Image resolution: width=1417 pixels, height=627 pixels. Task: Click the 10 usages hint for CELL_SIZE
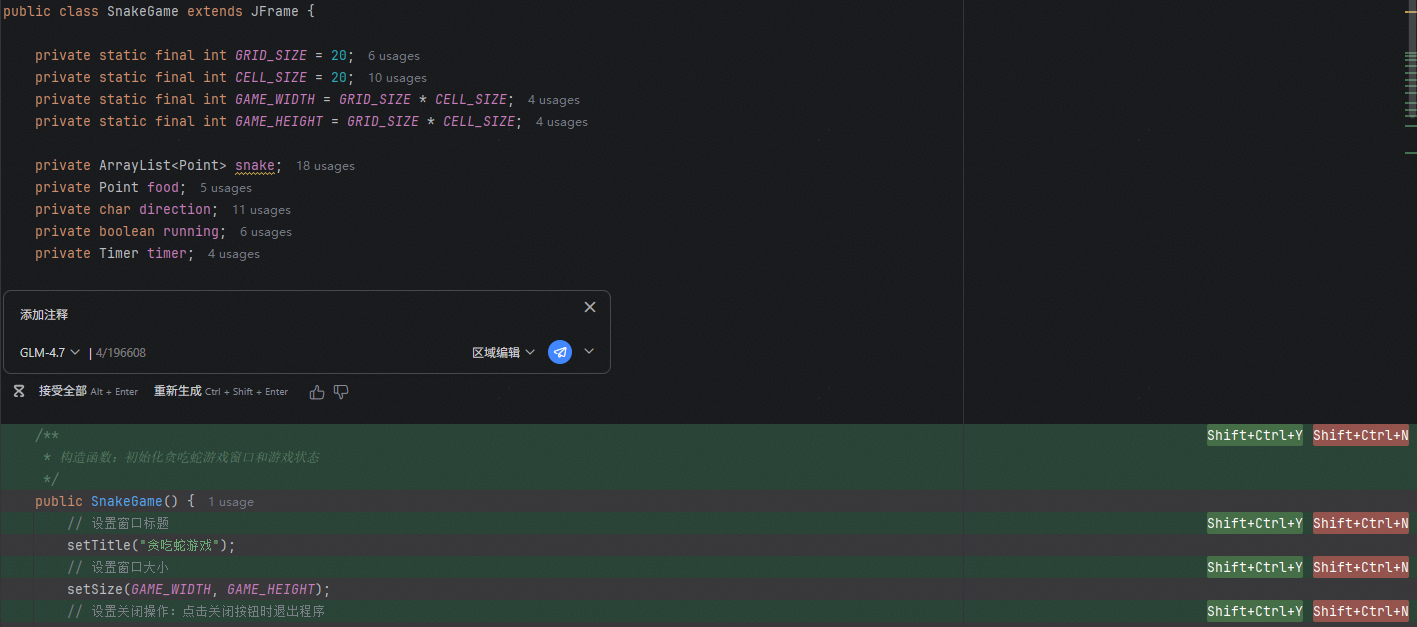point(397,78)
